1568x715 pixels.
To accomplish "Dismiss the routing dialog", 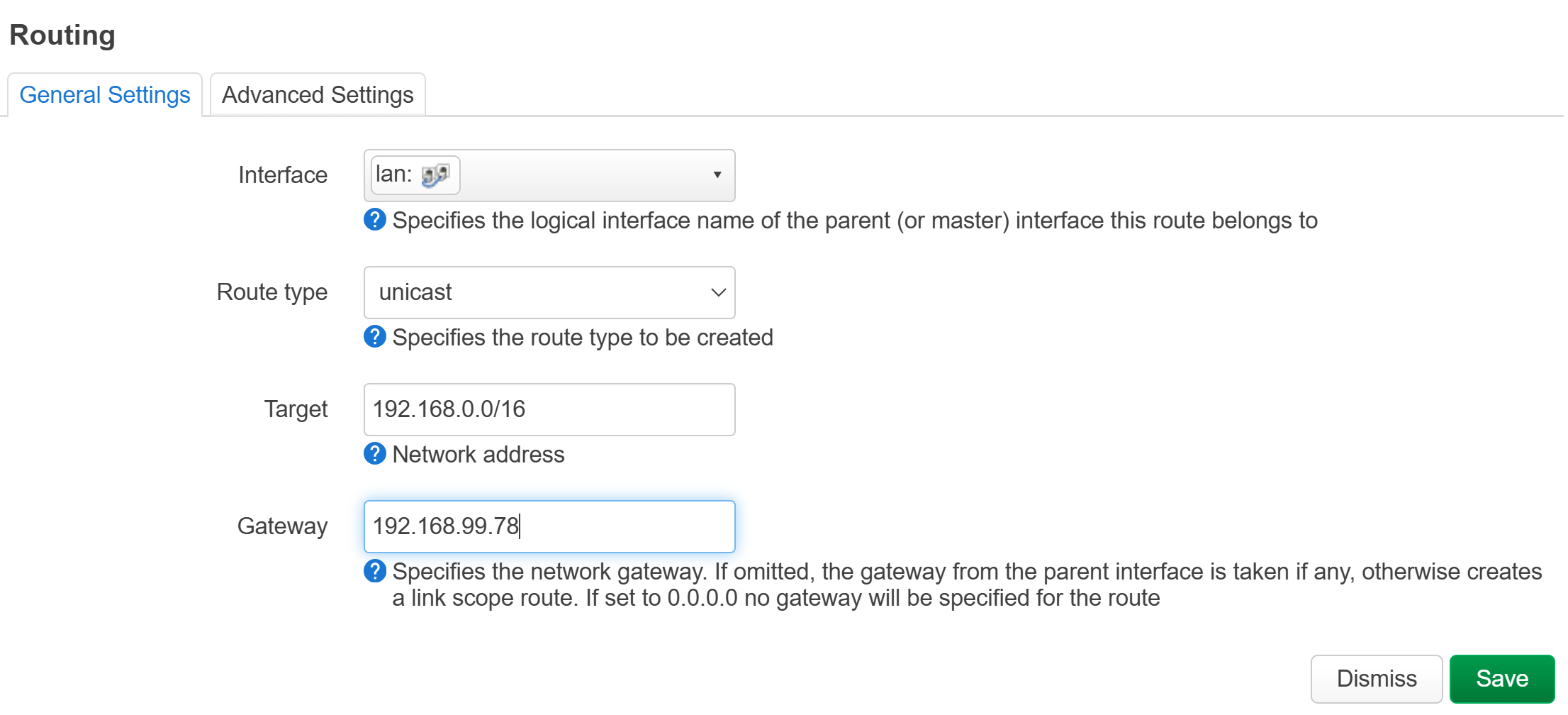I will tap(1377, 679).
